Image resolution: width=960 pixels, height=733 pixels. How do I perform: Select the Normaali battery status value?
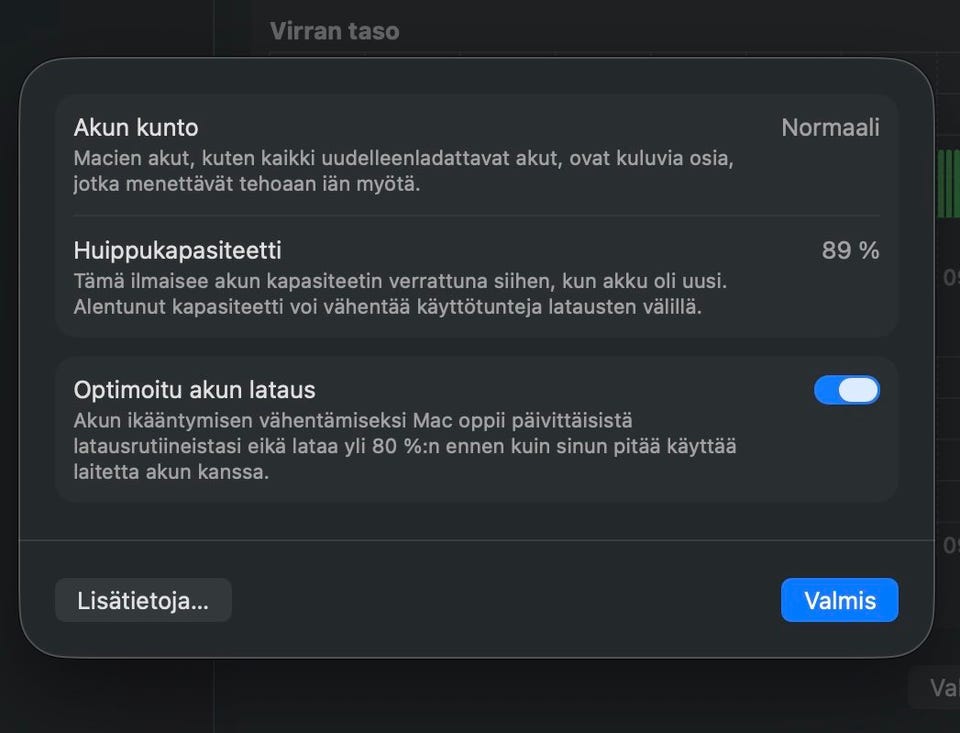[830, 128]
